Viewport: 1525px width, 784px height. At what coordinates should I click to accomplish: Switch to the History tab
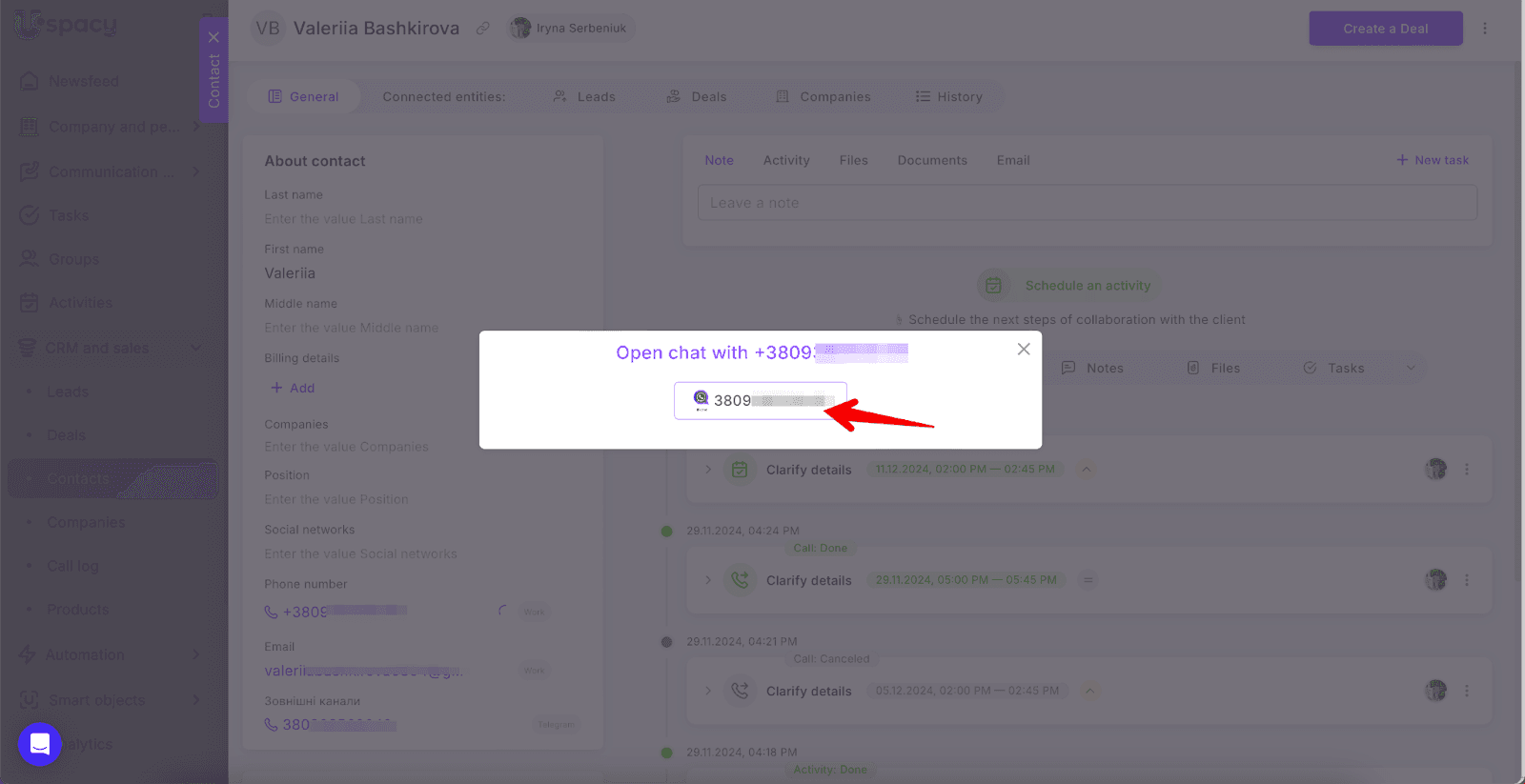click(948, 97)
